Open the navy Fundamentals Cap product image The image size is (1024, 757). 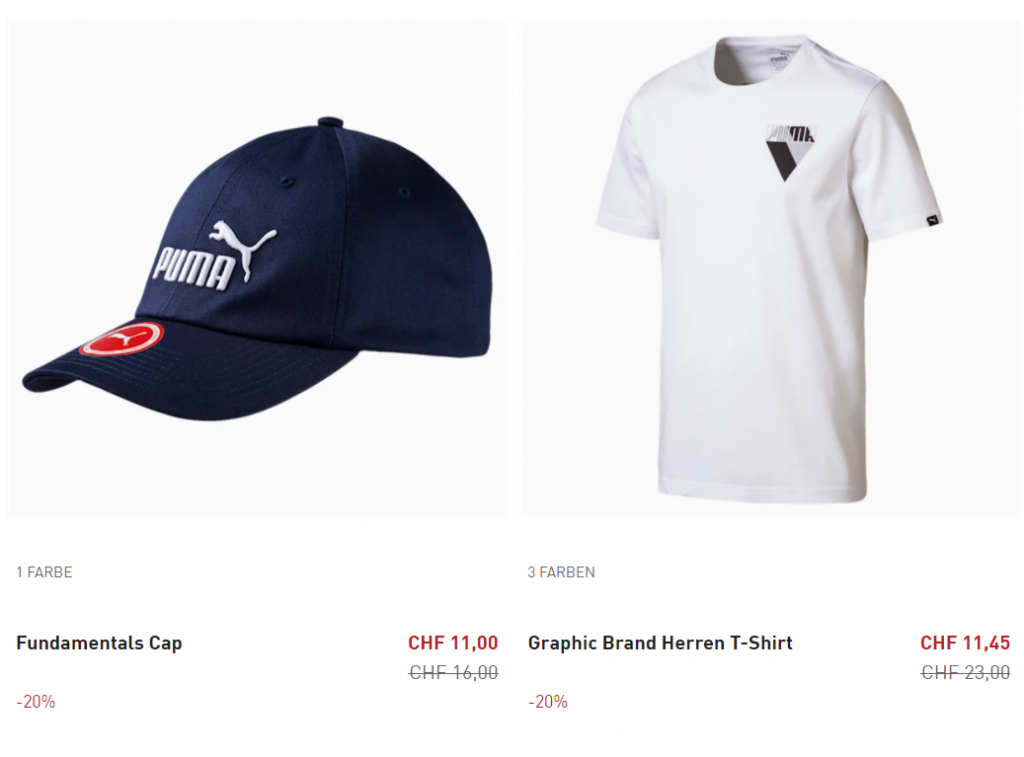click(257, 269)
